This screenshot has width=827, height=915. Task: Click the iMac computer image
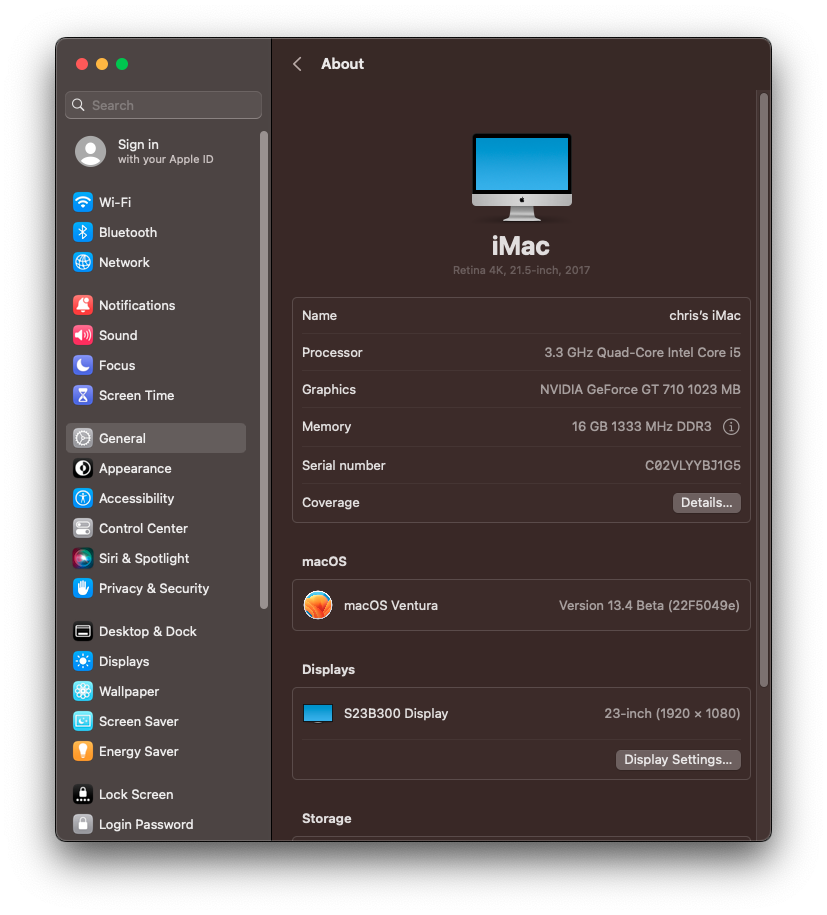pos(522,177)
